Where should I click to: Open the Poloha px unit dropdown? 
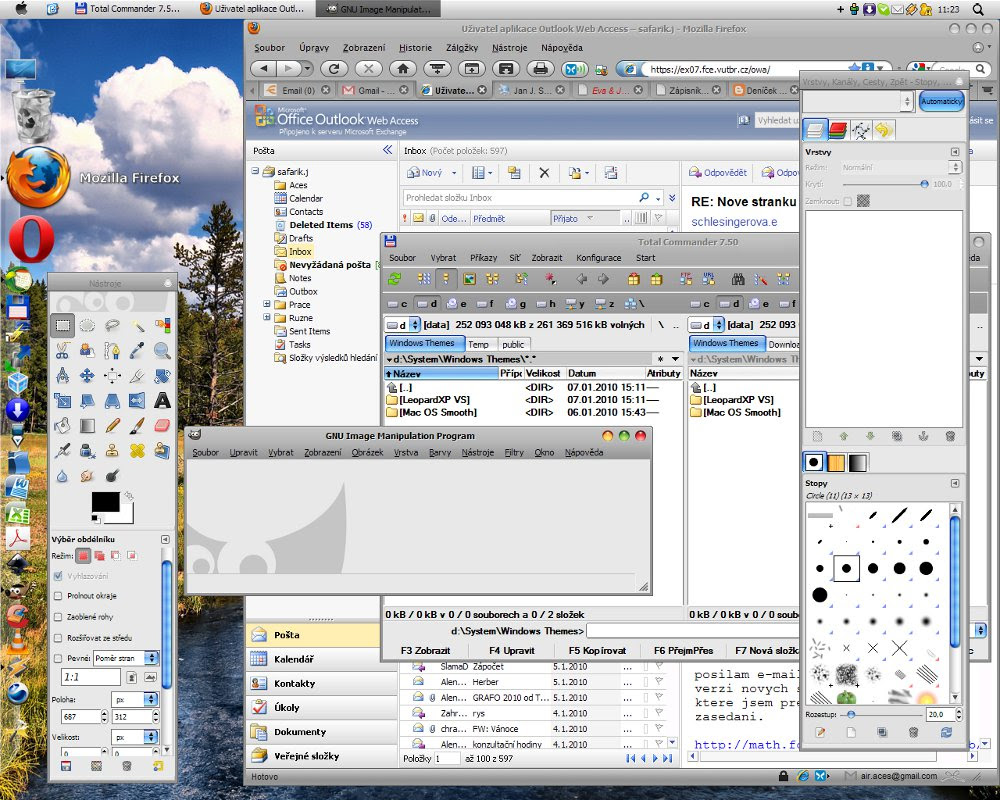pos(135,699)
